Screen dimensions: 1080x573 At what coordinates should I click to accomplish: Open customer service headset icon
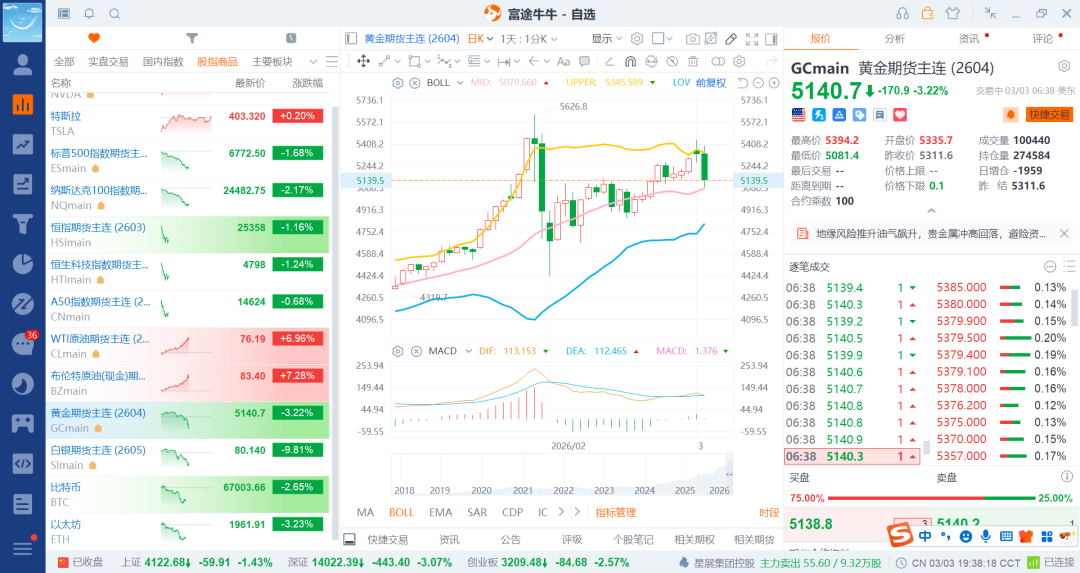(x=902, y=13)
